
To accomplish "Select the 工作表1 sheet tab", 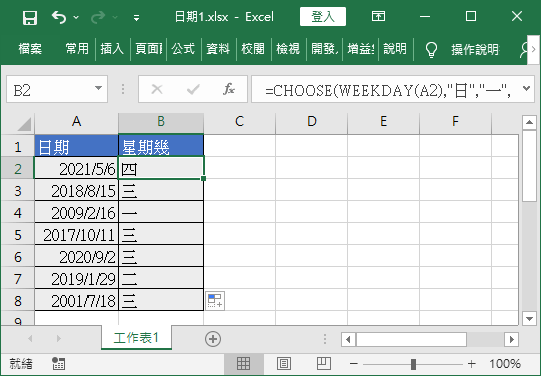I will click(136, 338).
